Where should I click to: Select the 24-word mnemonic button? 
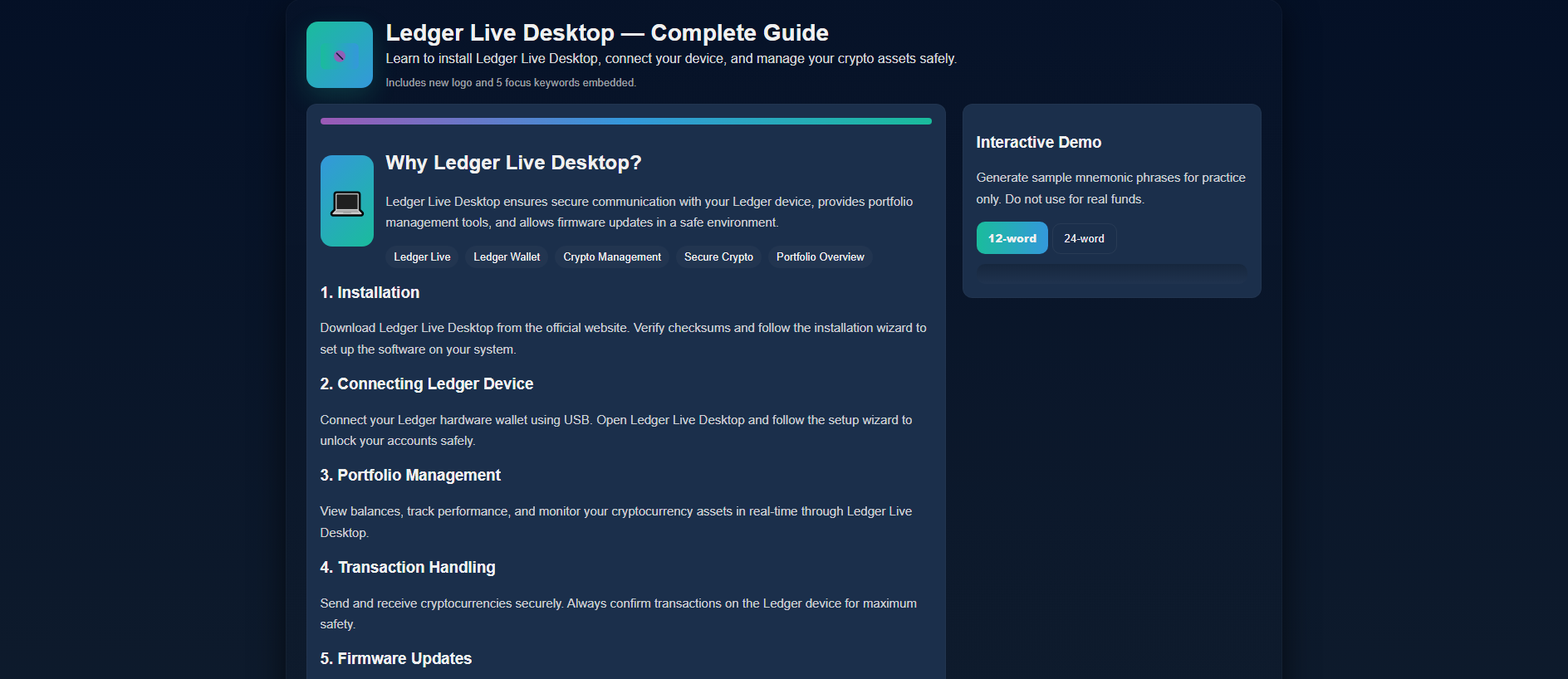pyautogui.click(x=1084, y=238)
